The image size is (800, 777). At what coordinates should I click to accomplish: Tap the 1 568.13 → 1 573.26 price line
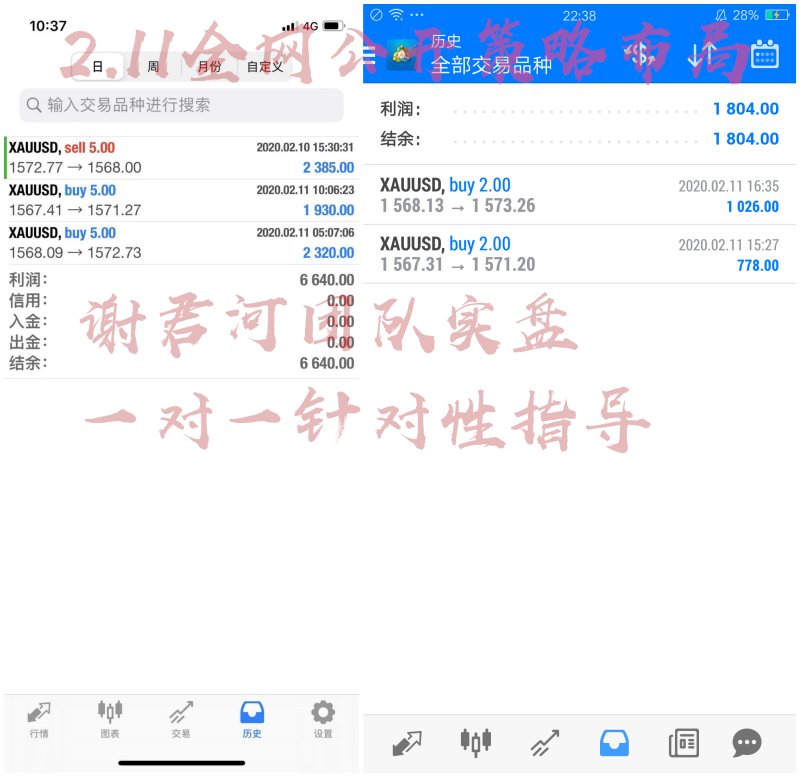tap(458, 206)
